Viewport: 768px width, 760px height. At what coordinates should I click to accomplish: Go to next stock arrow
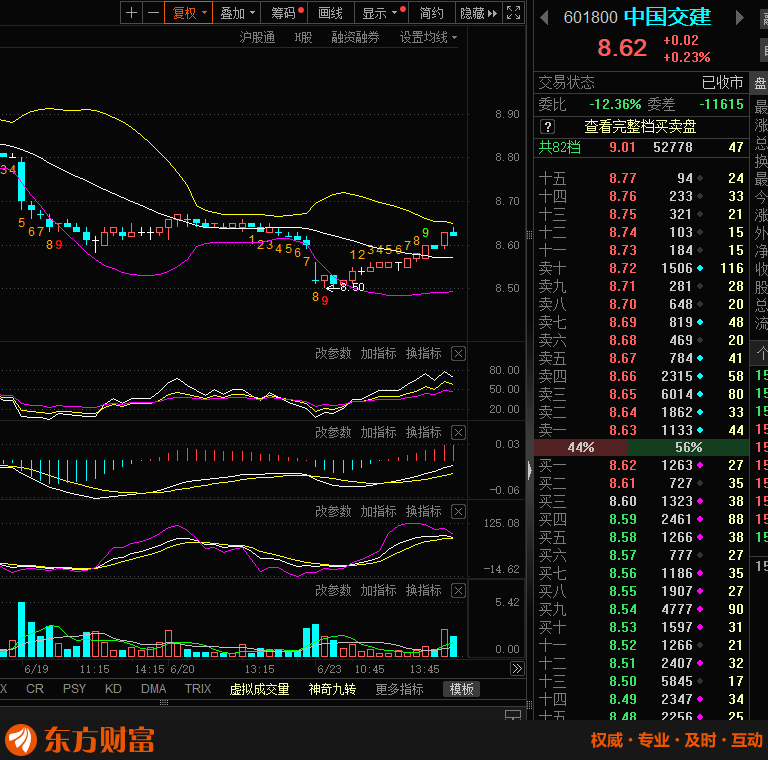740,18
